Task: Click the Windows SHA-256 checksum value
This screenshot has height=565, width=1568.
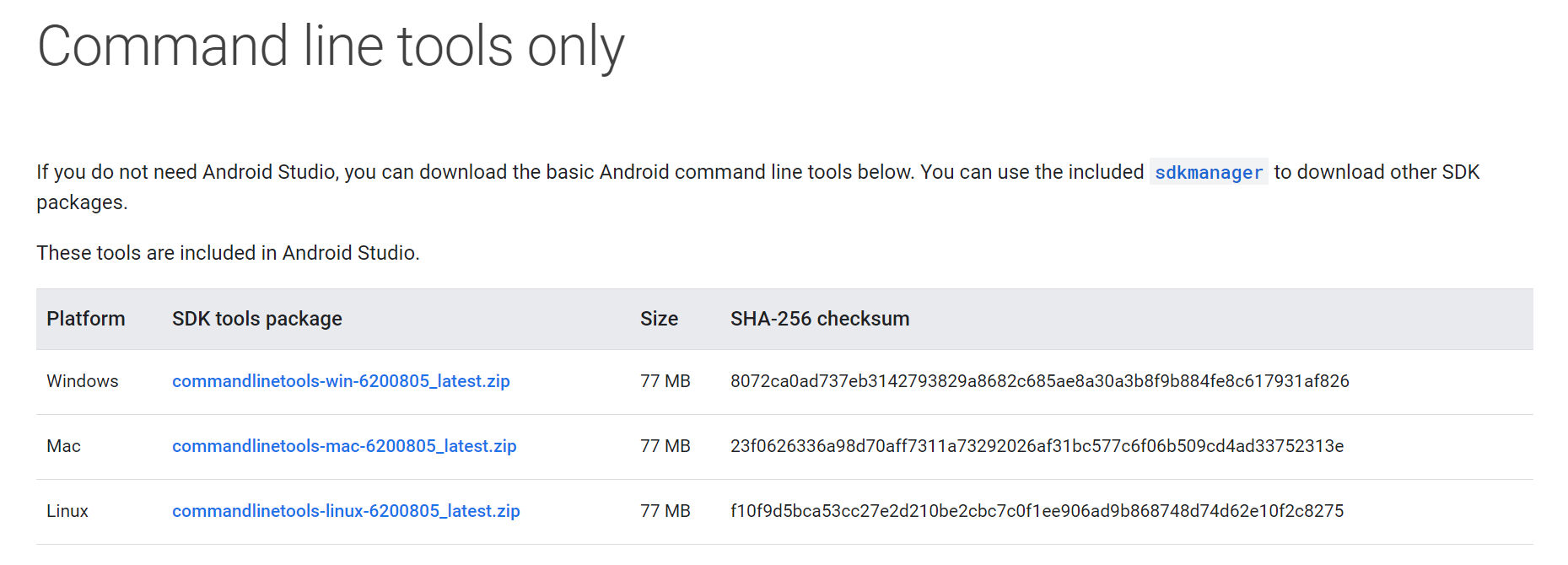Action: point(1039,381)
